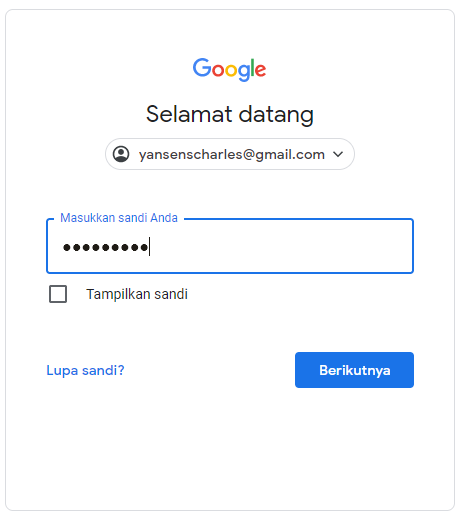
Task: Click the account avatar icon
Action: pyautogui.click(x=121, y=154)
